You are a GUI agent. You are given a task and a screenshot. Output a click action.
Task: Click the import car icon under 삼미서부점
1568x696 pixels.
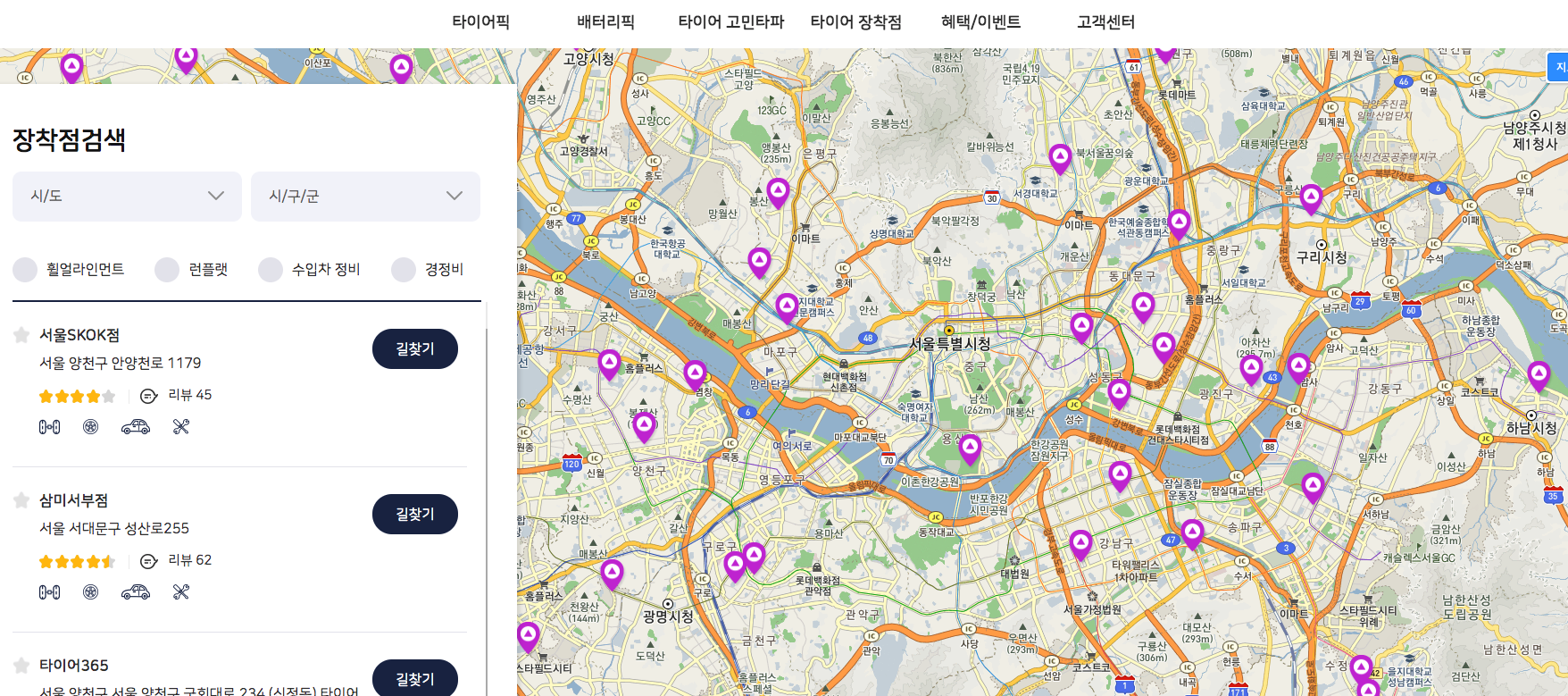[136, 592]
